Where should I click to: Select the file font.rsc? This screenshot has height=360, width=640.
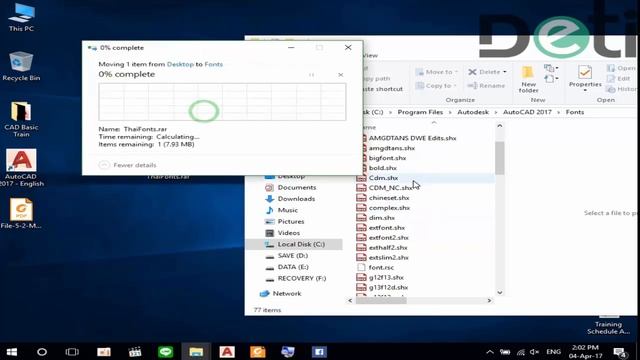[x=375, y=267]
